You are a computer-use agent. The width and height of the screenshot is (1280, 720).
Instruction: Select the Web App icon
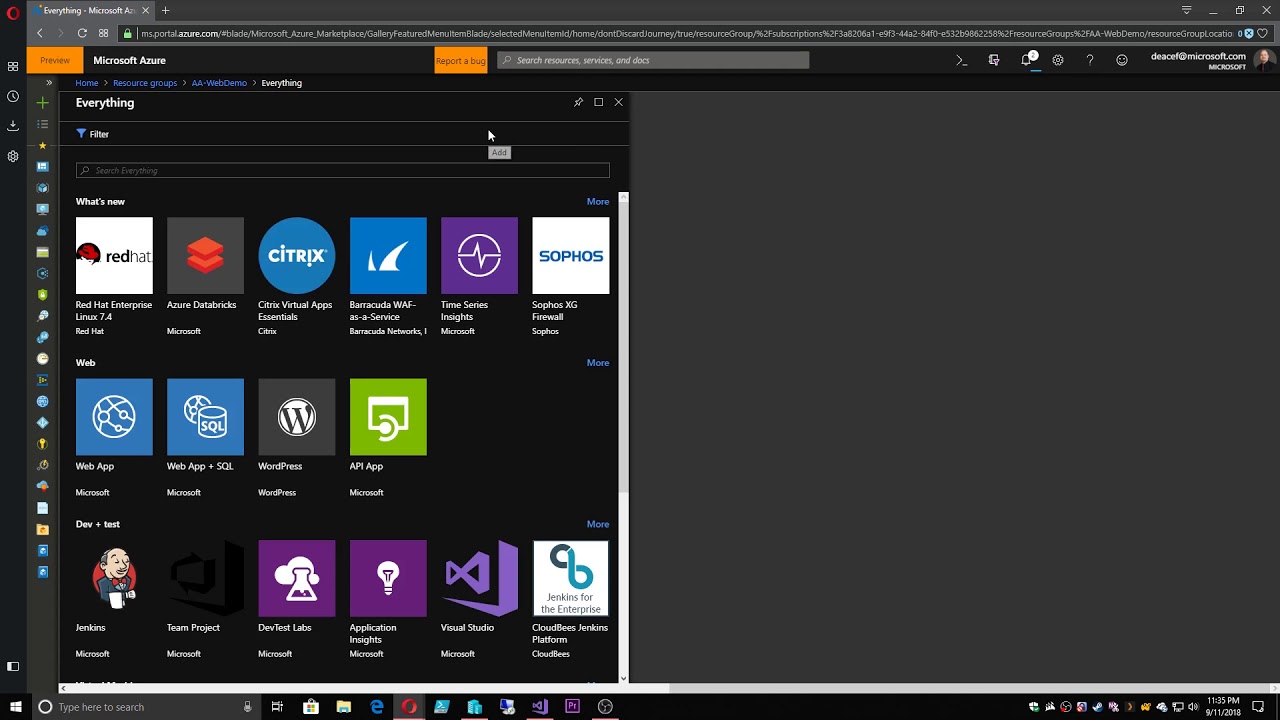[114, 417]
